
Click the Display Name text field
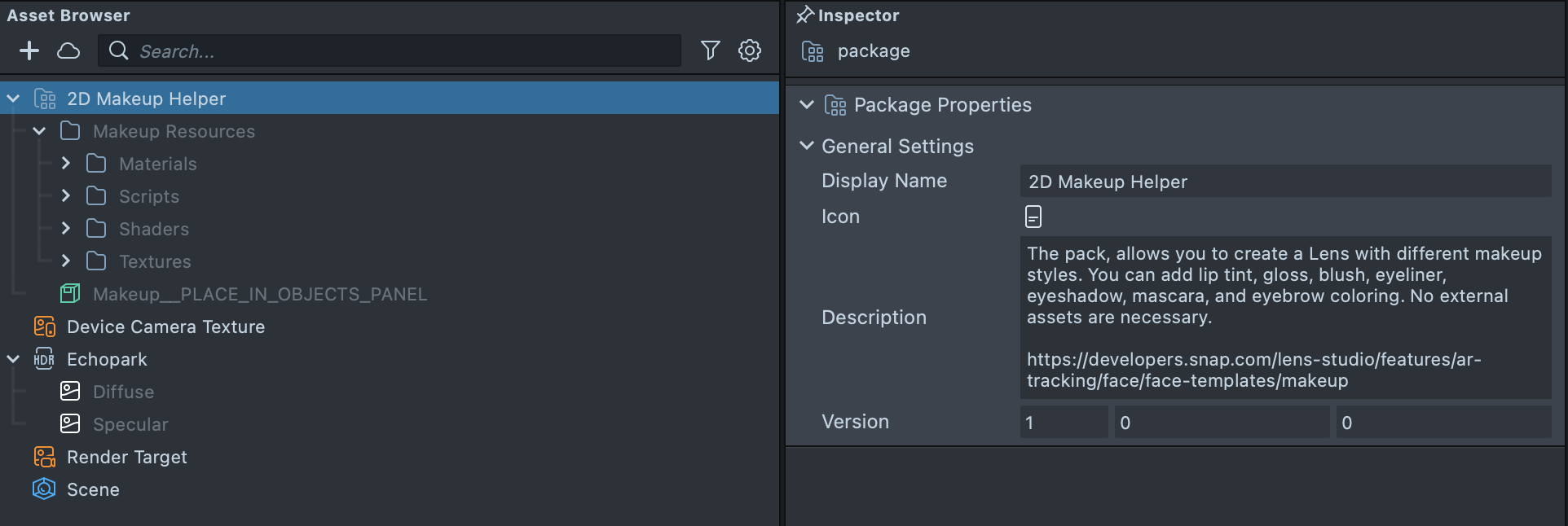[1284, 182]
